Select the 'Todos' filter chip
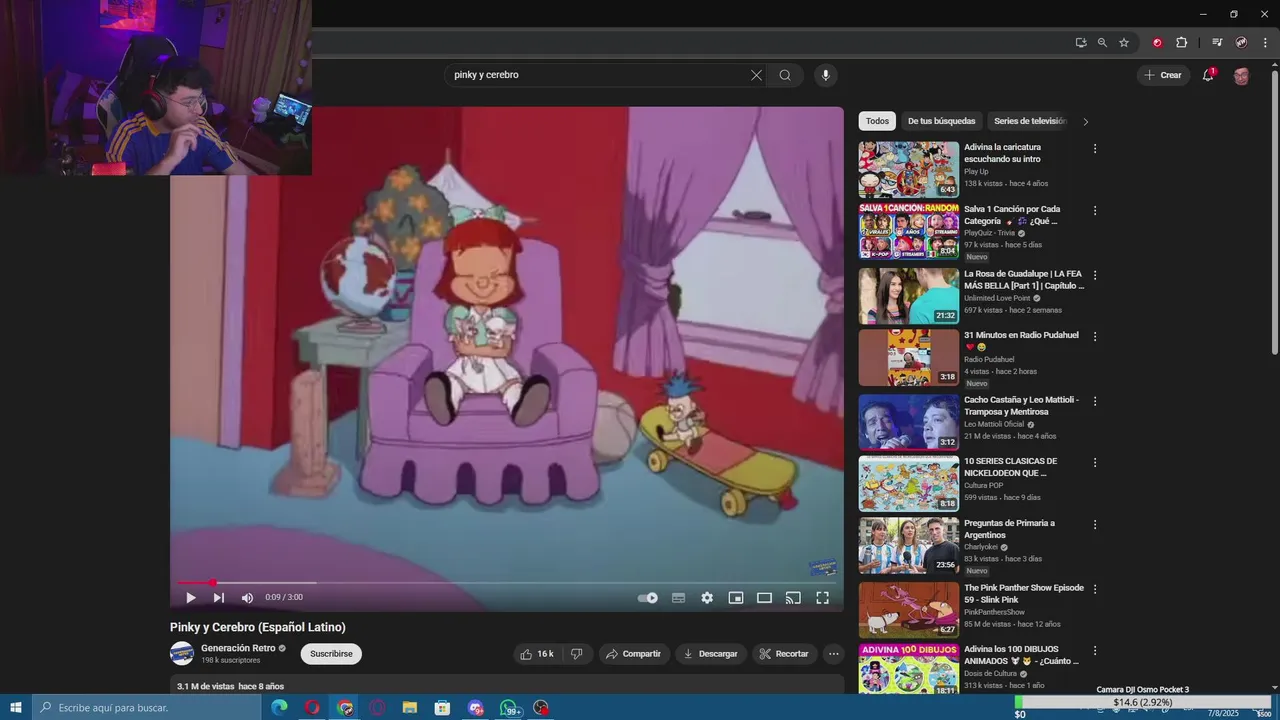The width and height of the screenshot is (1280, 720). 877,121
